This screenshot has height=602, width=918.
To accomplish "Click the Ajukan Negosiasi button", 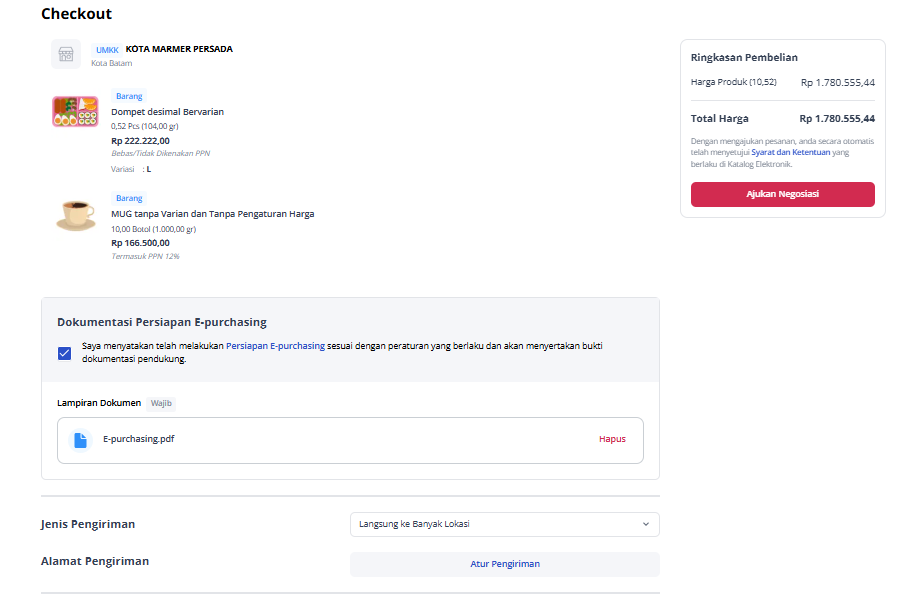I will point(782,194).
